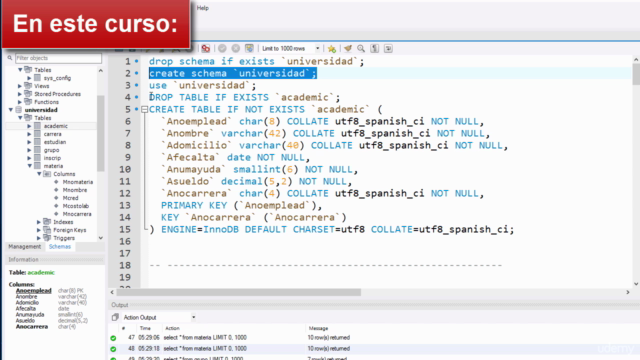This screenshot has width=640, height=360.
Task: Click the Rollback transaction X icon
Action: pyautogui.click(x=236, y=49)
